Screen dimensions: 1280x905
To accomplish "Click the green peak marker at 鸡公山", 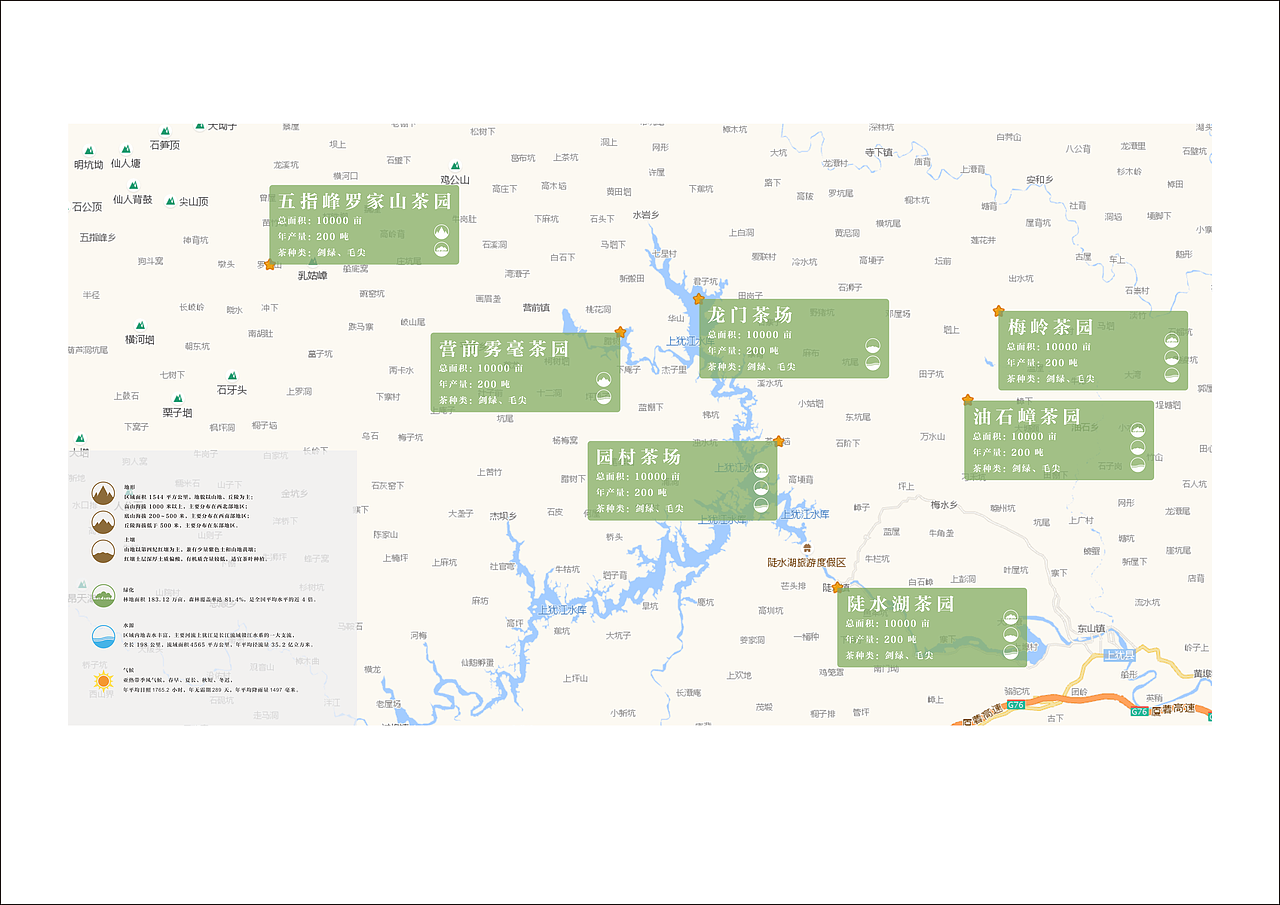I will tap(455, 166).
